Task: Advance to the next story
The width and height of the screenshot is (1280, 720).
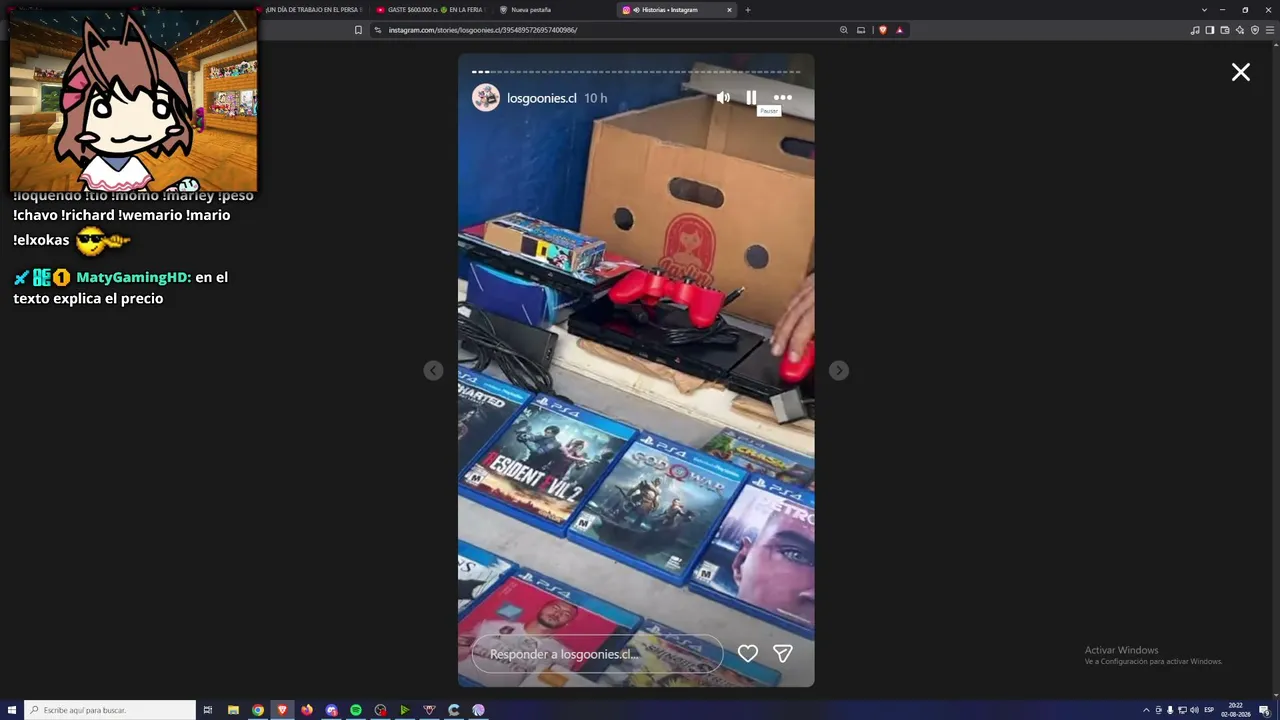Action: pos(839,371)
